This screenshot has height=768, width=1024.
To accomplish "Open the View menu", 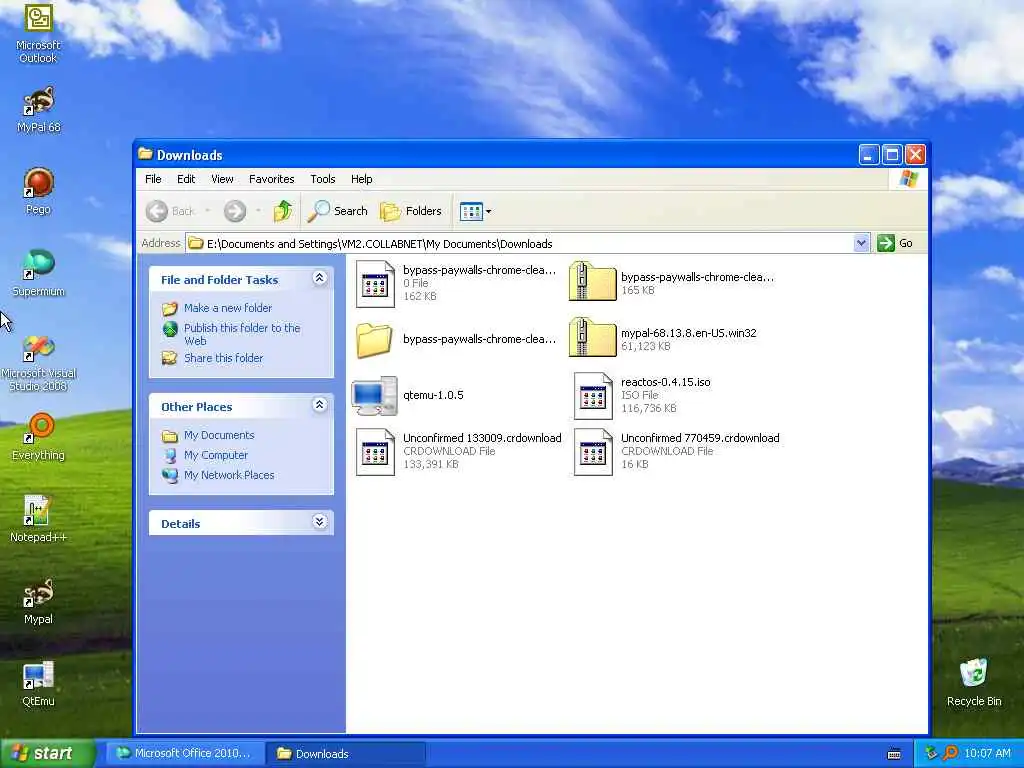I will [x=222, y=179].
